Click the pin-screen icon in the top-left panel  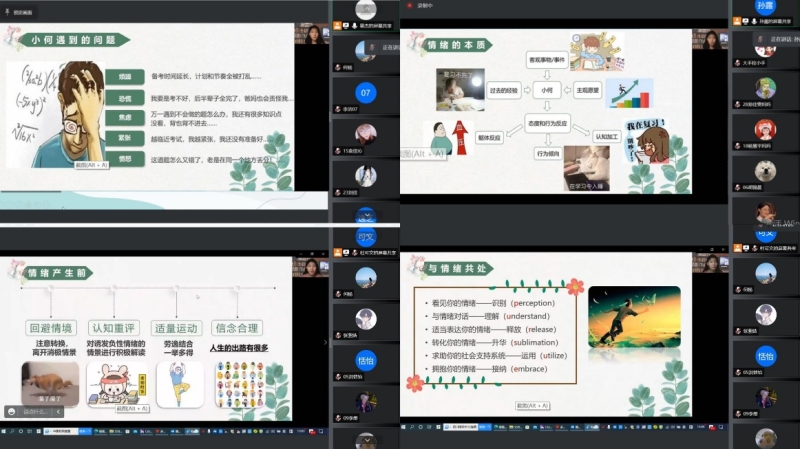point(7,12)
